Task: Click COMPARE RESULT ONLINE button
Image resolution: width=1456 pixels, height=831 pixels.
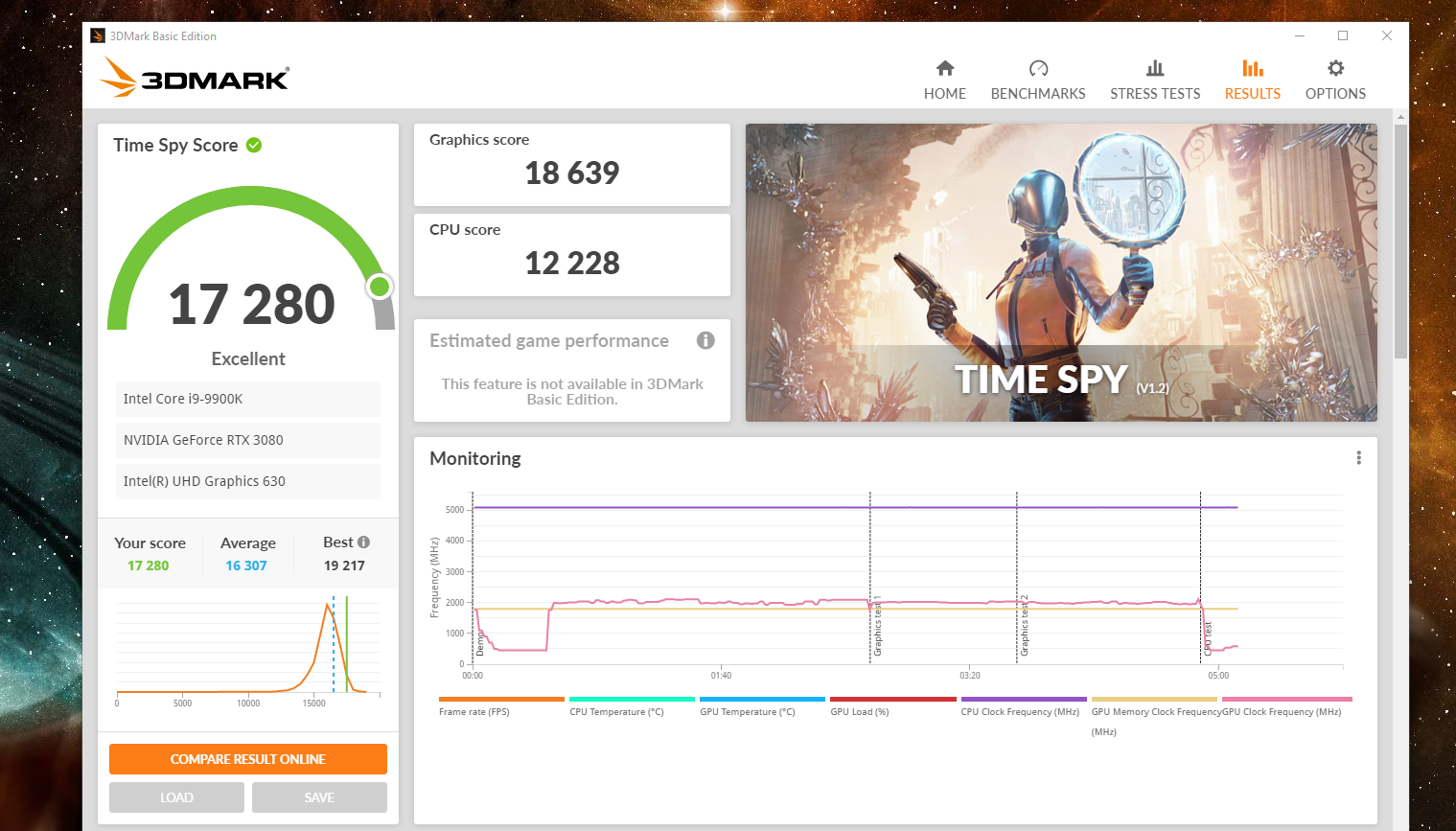Action: 248,759
